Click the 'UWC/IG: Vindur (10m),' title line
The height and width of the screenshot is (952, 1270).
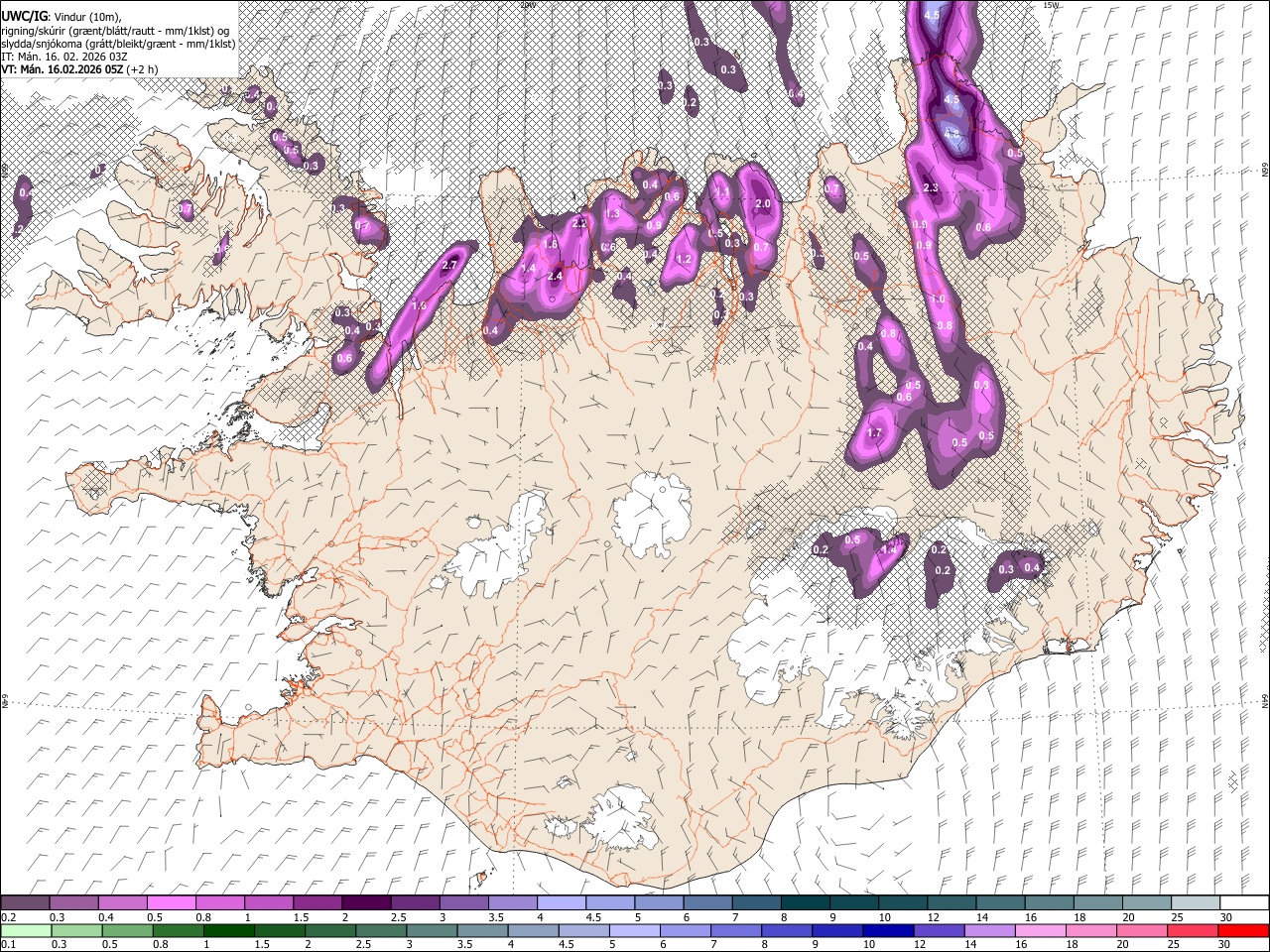pos(61,17)
